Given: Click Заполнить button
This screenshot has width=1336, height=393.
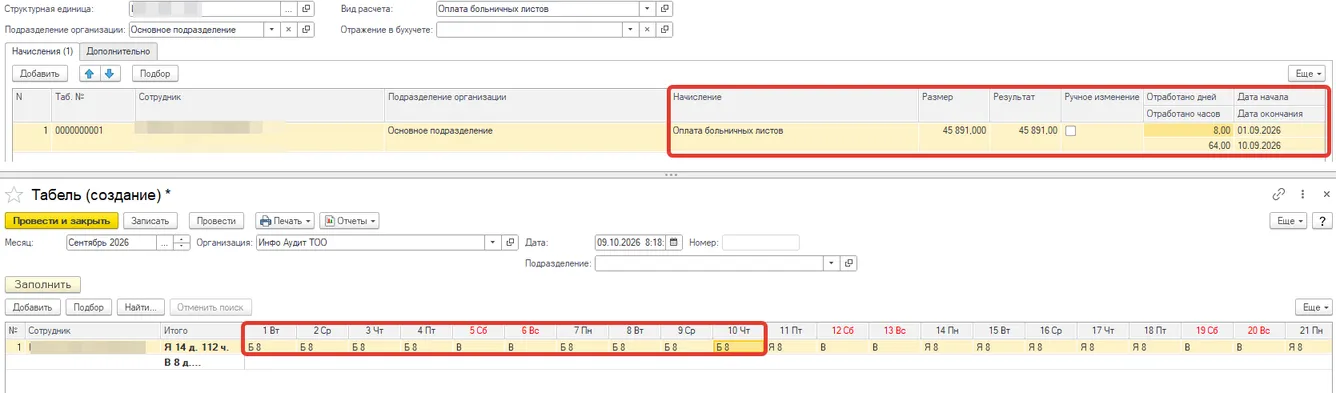Looking at the screenshot, I should click(43, 285).
